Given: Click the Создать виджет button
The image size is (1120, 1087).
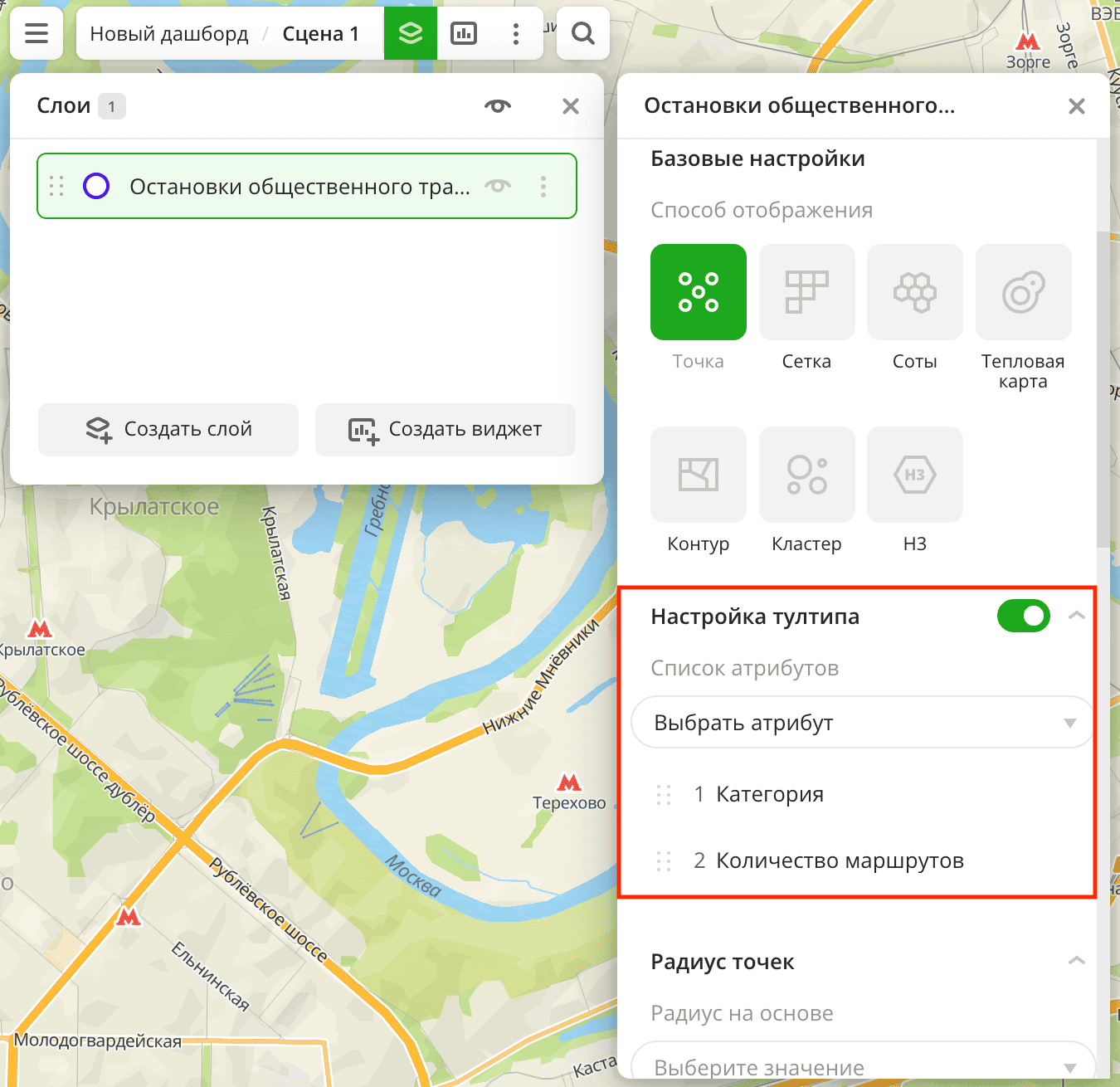Looking at the screenshot, I should coord(445,430).
